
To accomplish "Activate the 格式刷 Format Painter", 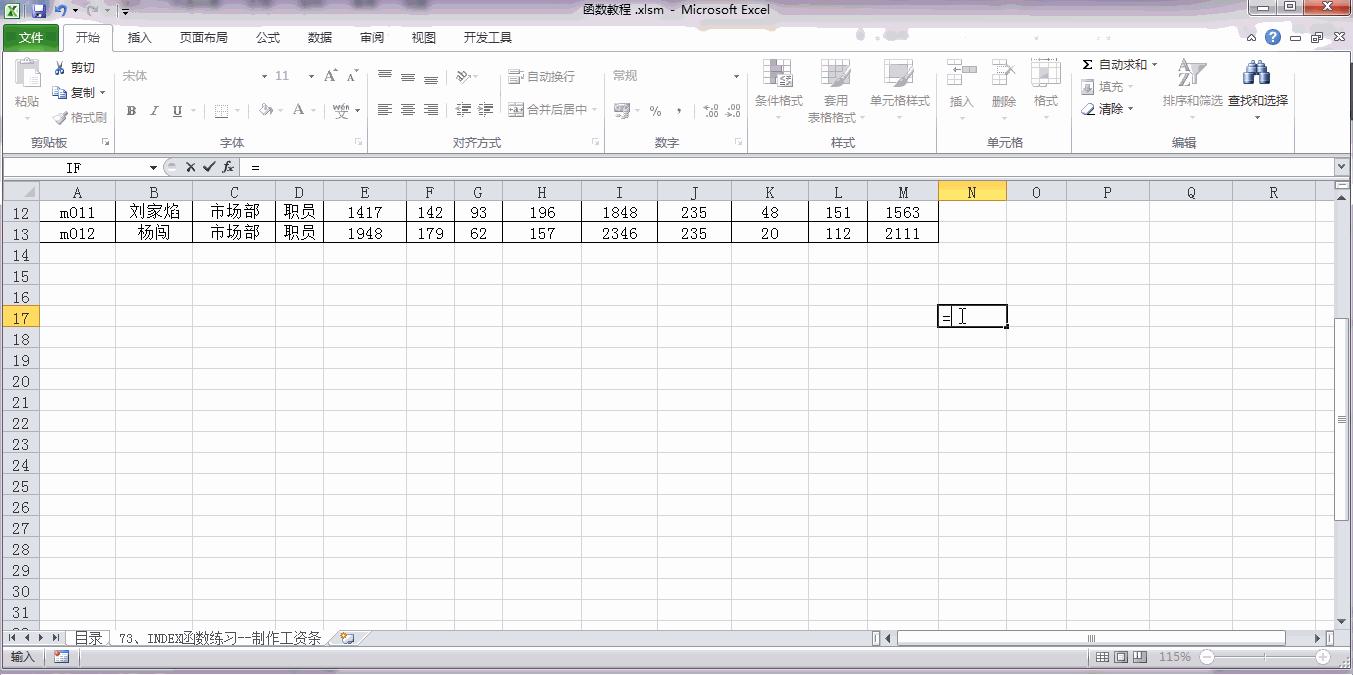I will (x=77, y=117).
